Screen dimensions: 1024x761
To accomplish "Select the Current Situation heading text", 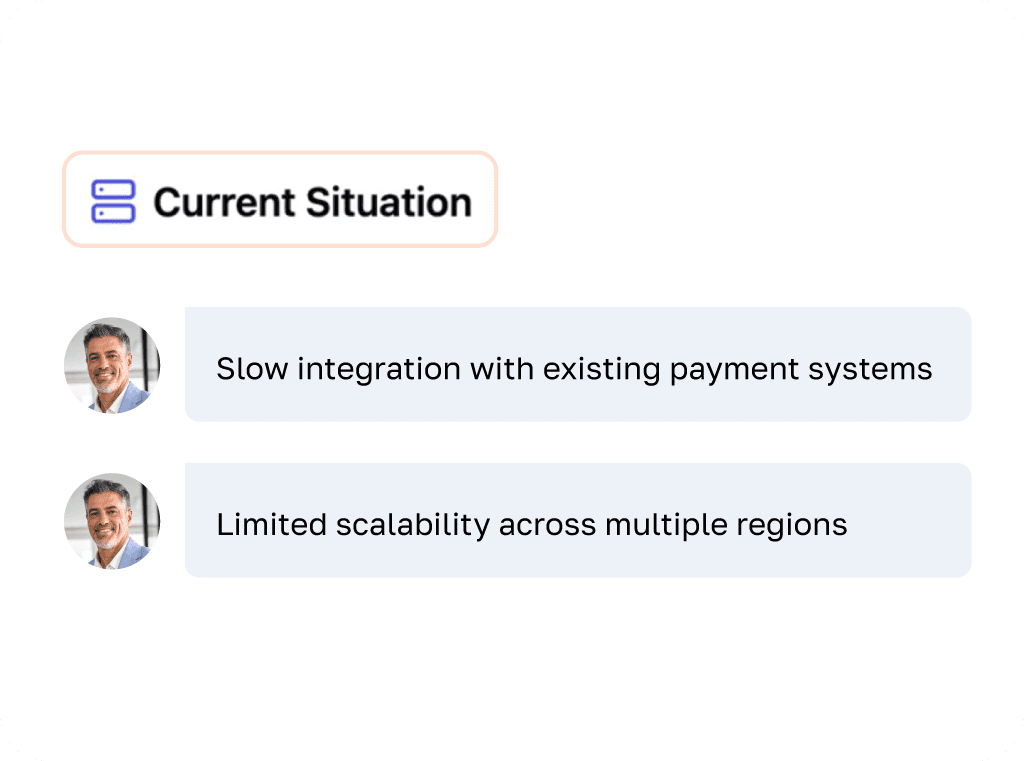I will (312, 202).
